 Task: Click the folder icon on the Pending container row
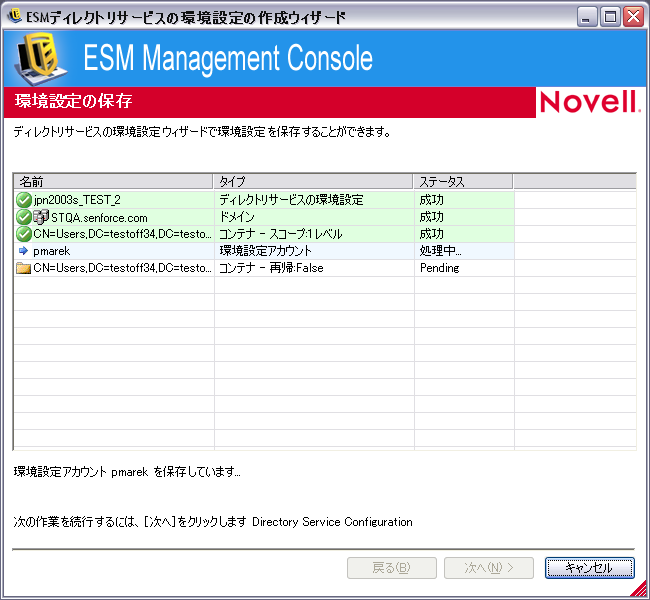coord(24,268)
